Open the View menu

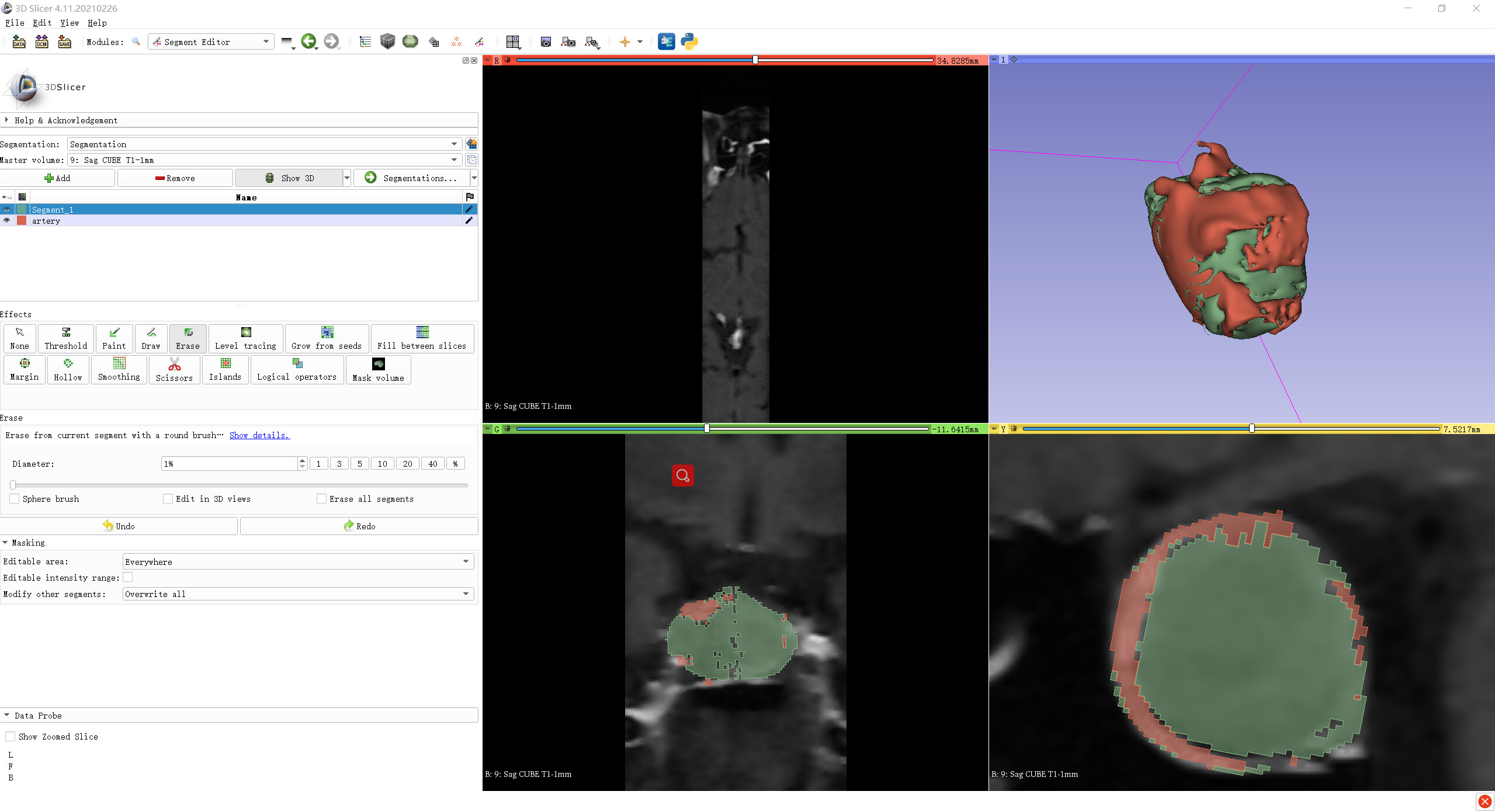[69, 23]
